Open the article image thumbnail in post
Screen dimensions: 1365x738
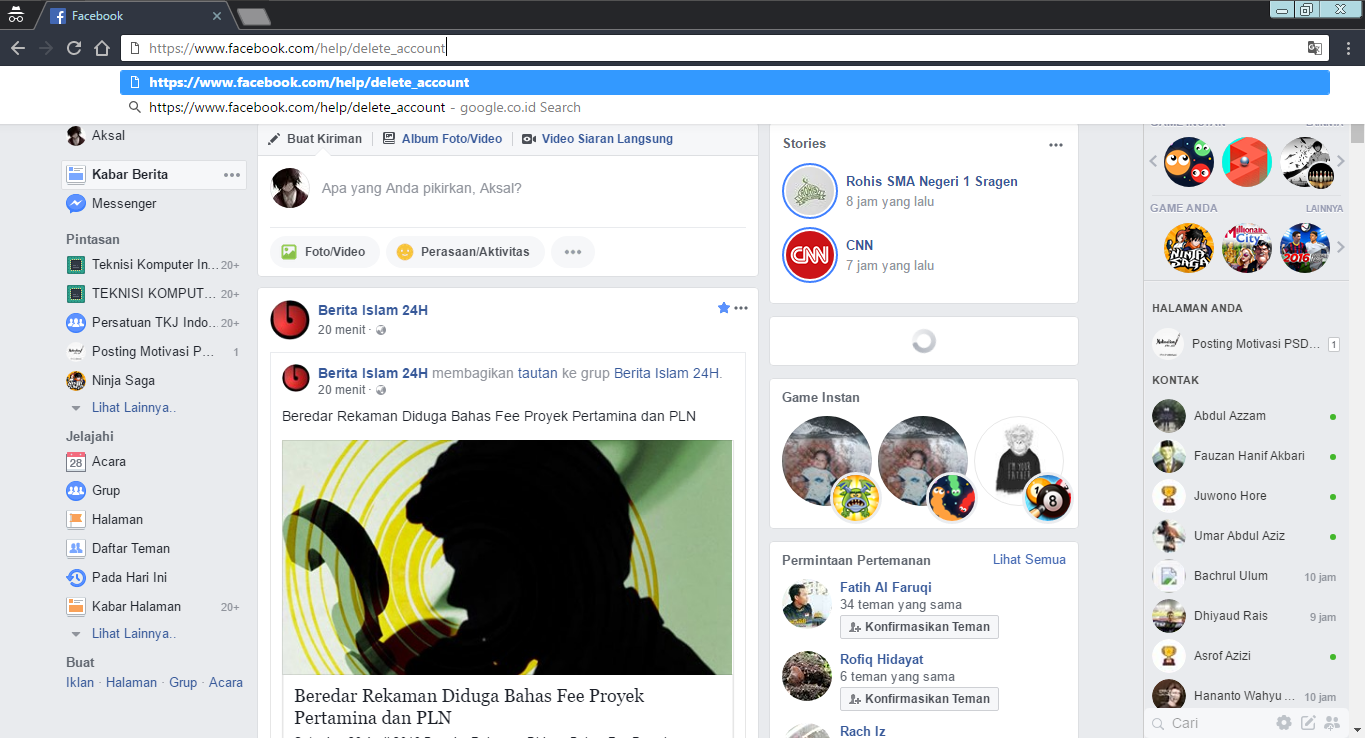coord(507,557)
